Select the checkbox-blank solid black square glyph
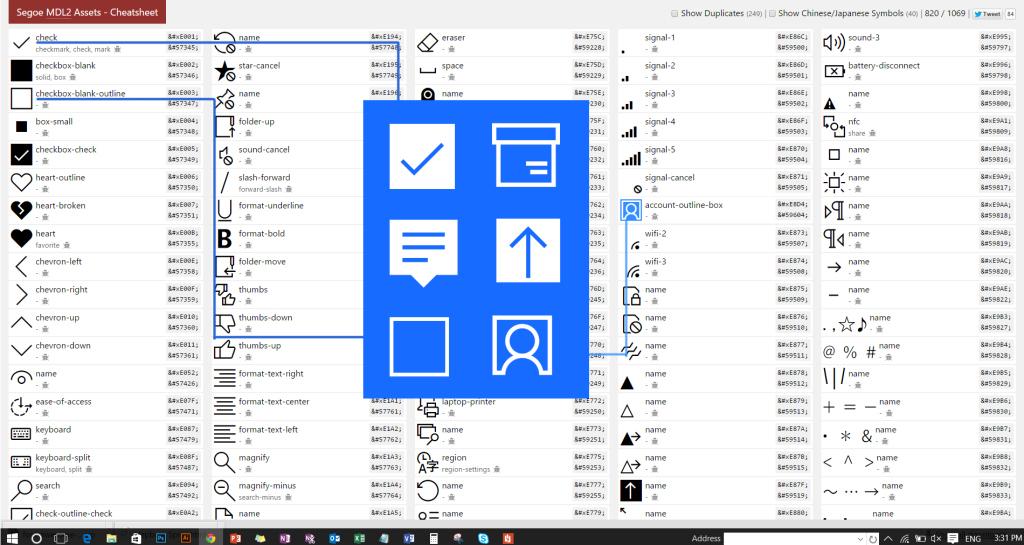The image size is (1024, 545). pos(21,70)
